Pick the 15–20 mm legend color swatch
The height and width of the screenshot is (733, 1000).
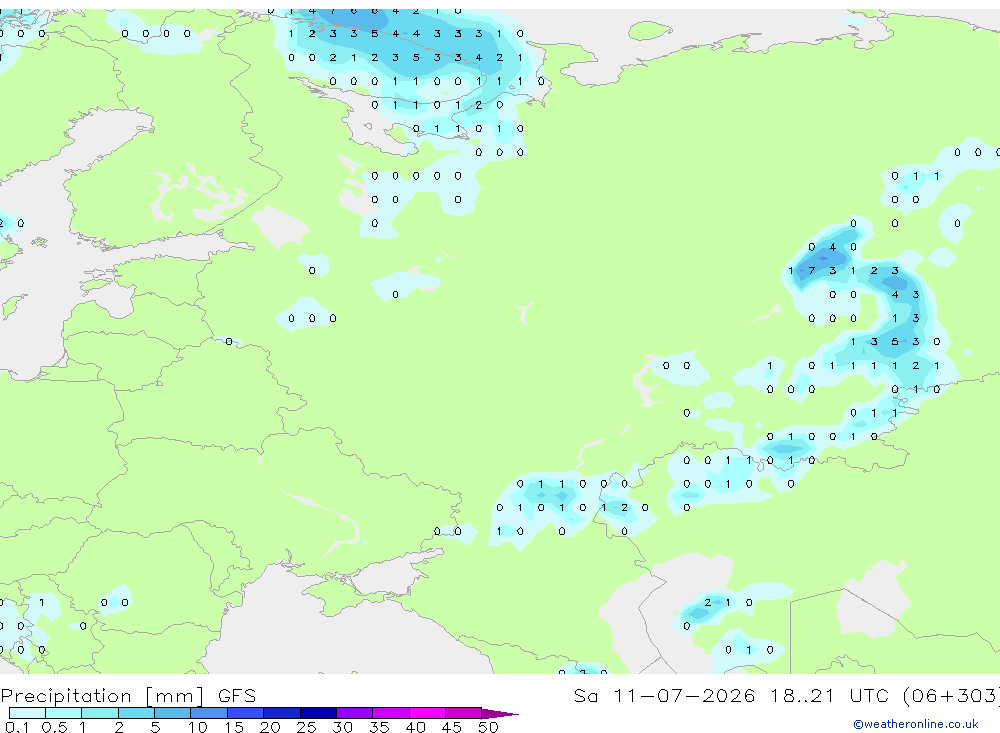coord(245,713)
